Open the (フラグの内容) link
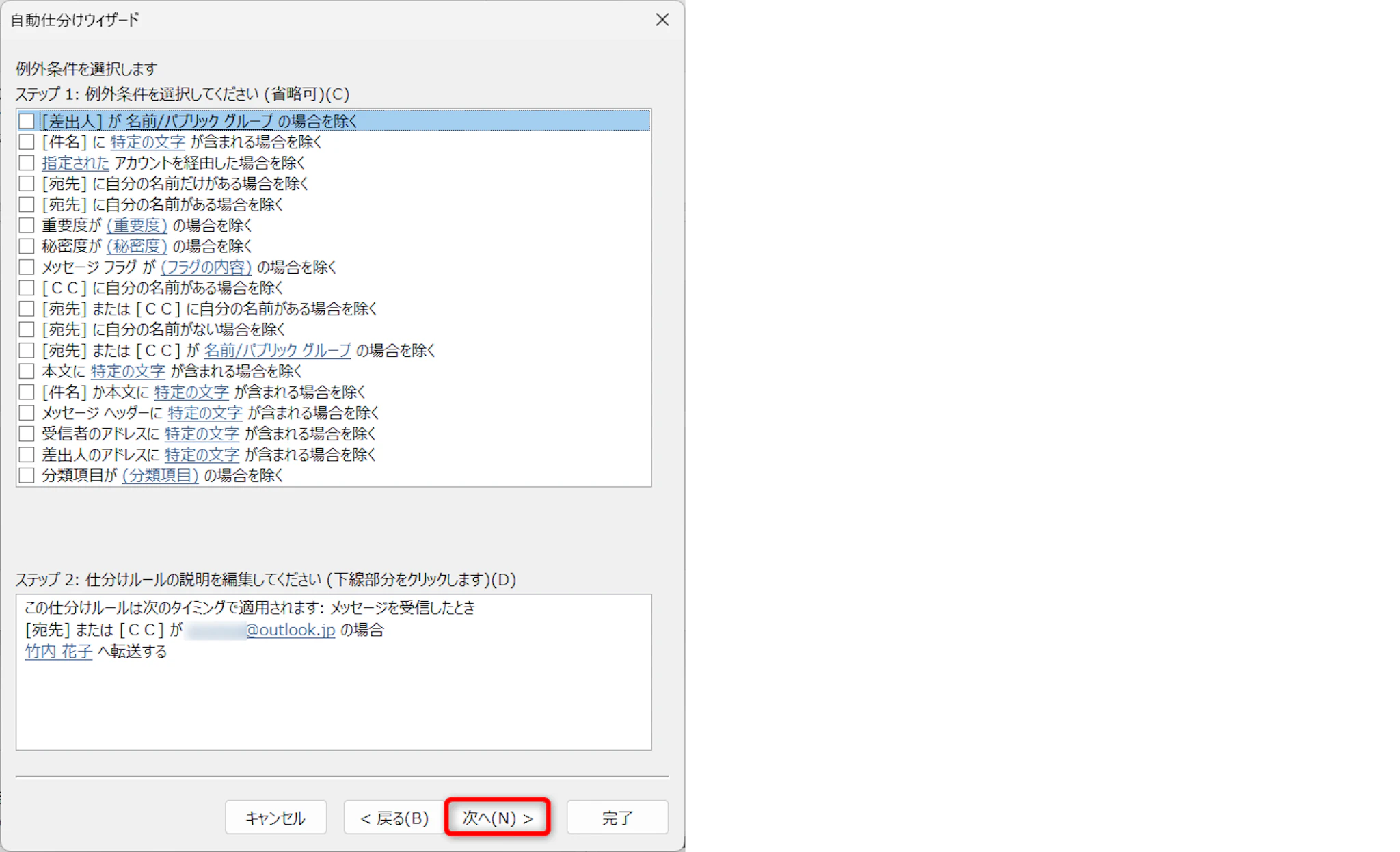Screen dimensions: 1400x852 pos(206,267)
